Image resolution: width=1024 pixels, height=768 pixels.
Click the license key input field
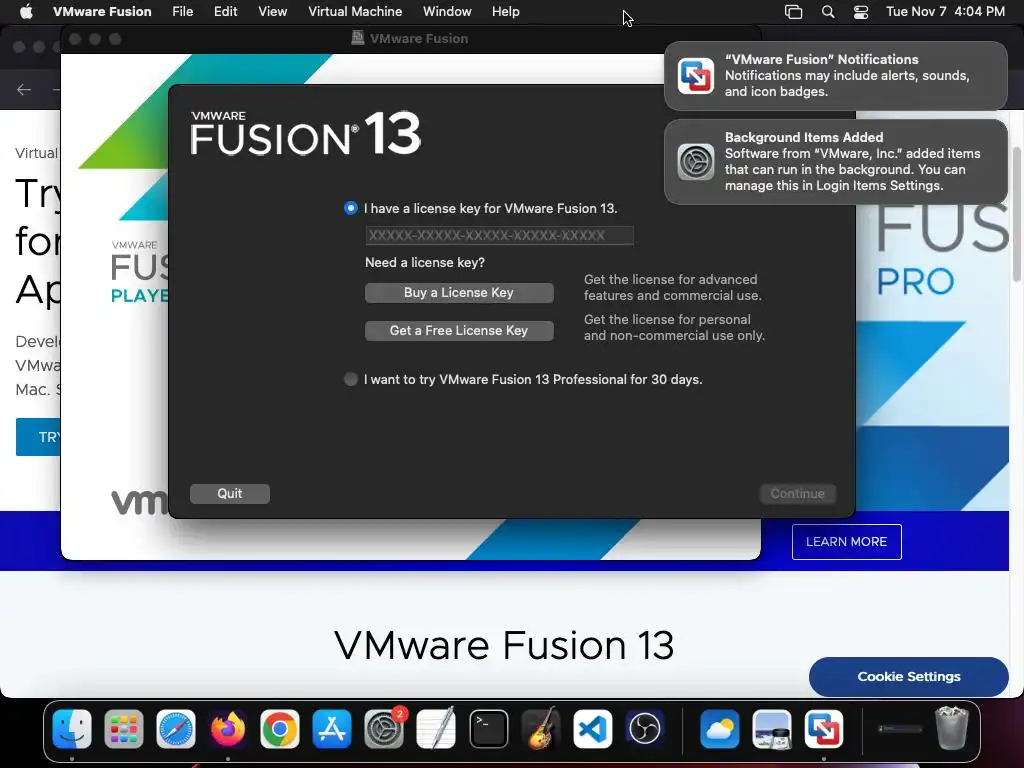coord(500,235)
